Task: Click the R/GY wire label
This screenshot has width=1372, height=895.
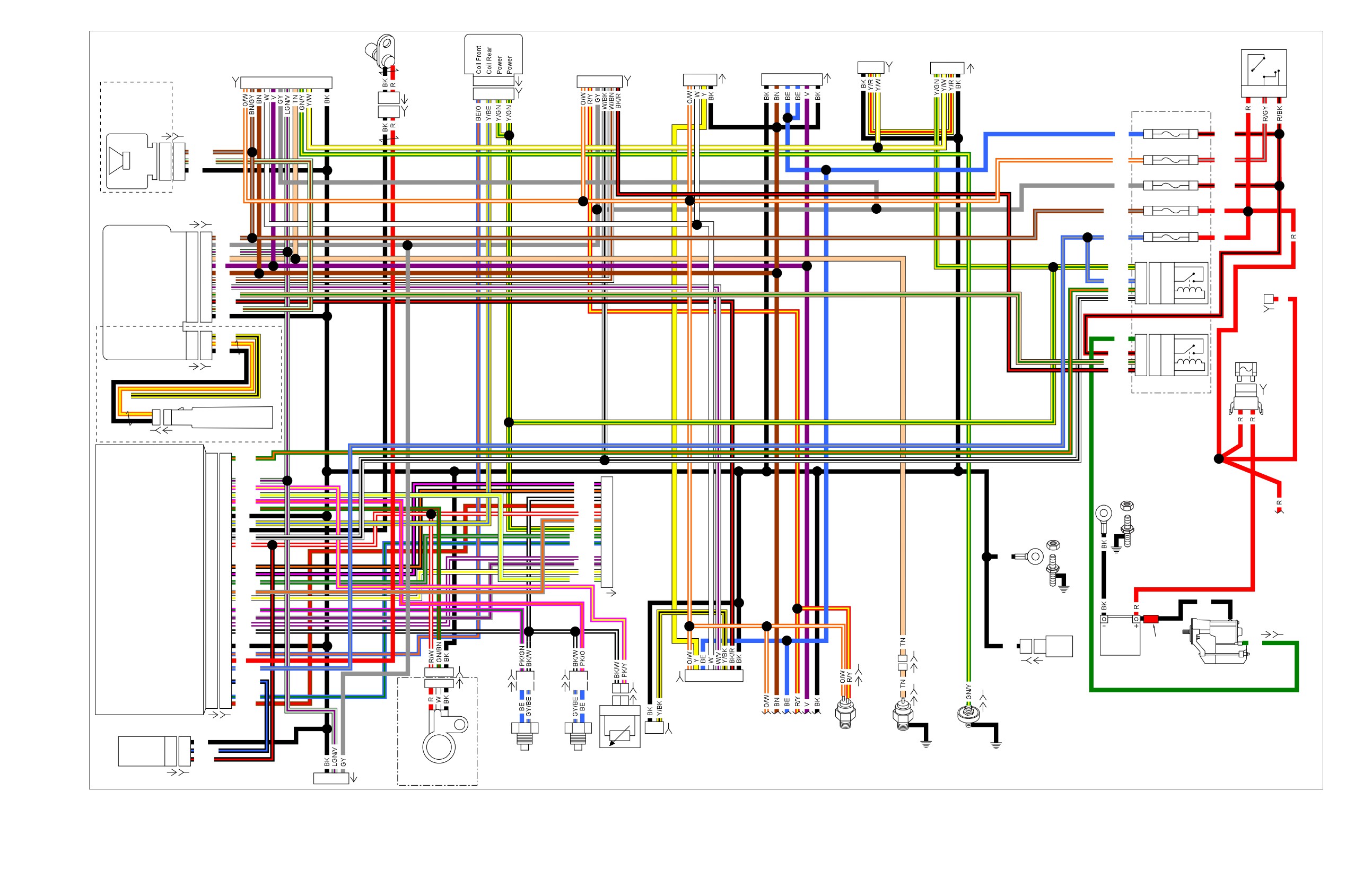Action: click(1265, 114)
